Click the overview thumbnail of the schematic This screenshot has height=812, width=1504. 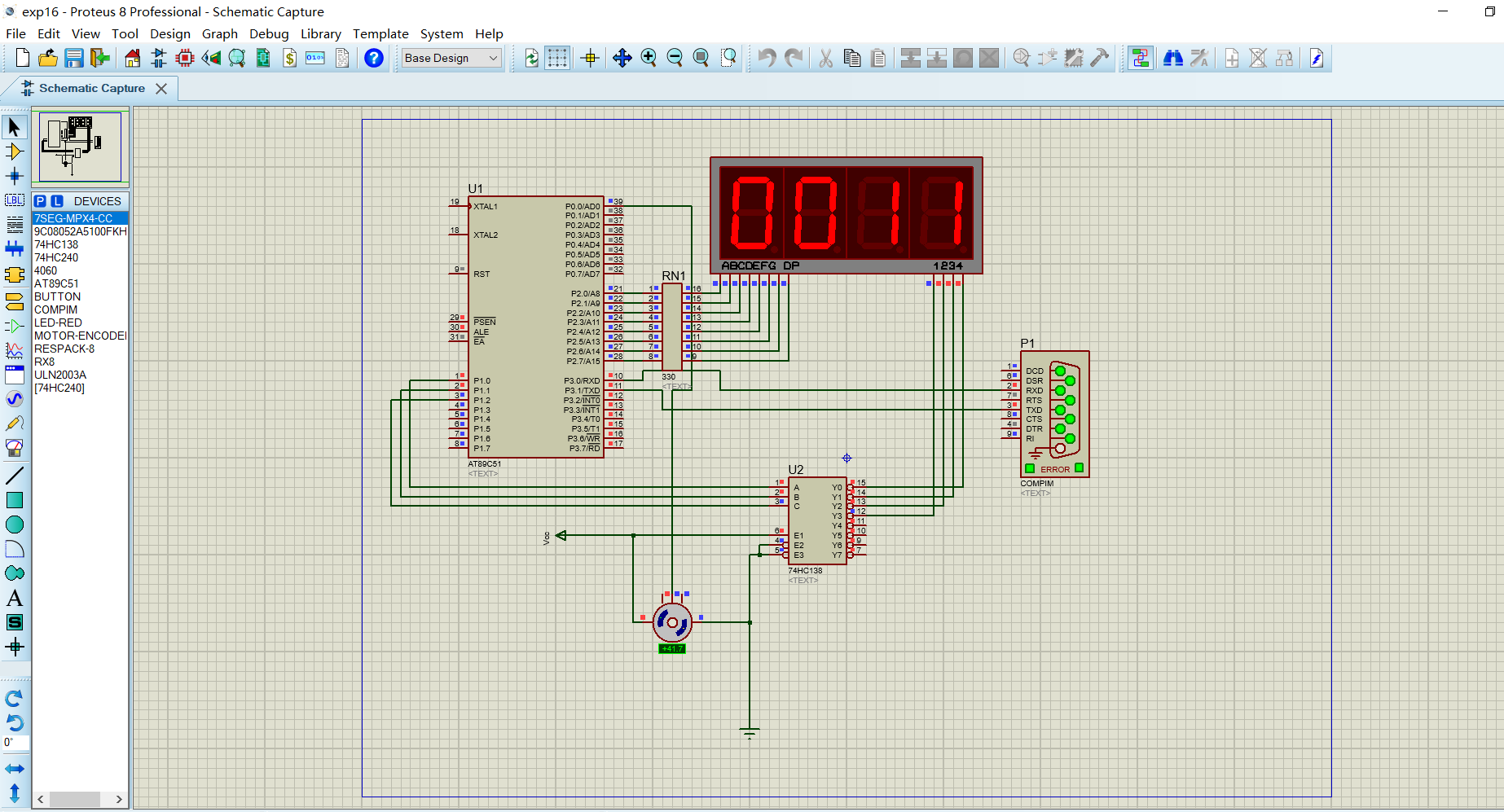click(x=80, y=147)
